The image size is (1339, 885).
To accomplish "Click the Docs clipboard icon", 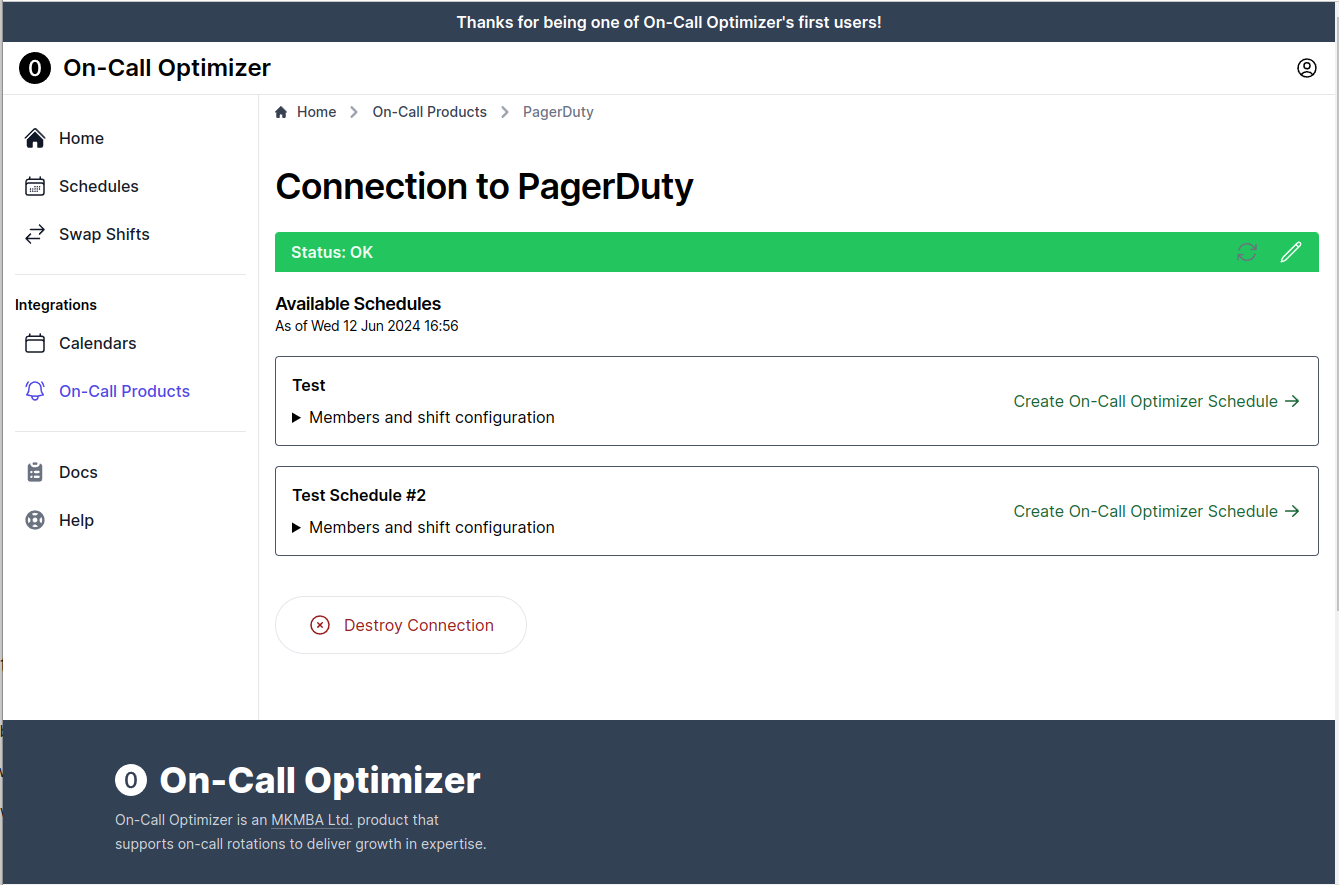I will (x=35, y=472).
